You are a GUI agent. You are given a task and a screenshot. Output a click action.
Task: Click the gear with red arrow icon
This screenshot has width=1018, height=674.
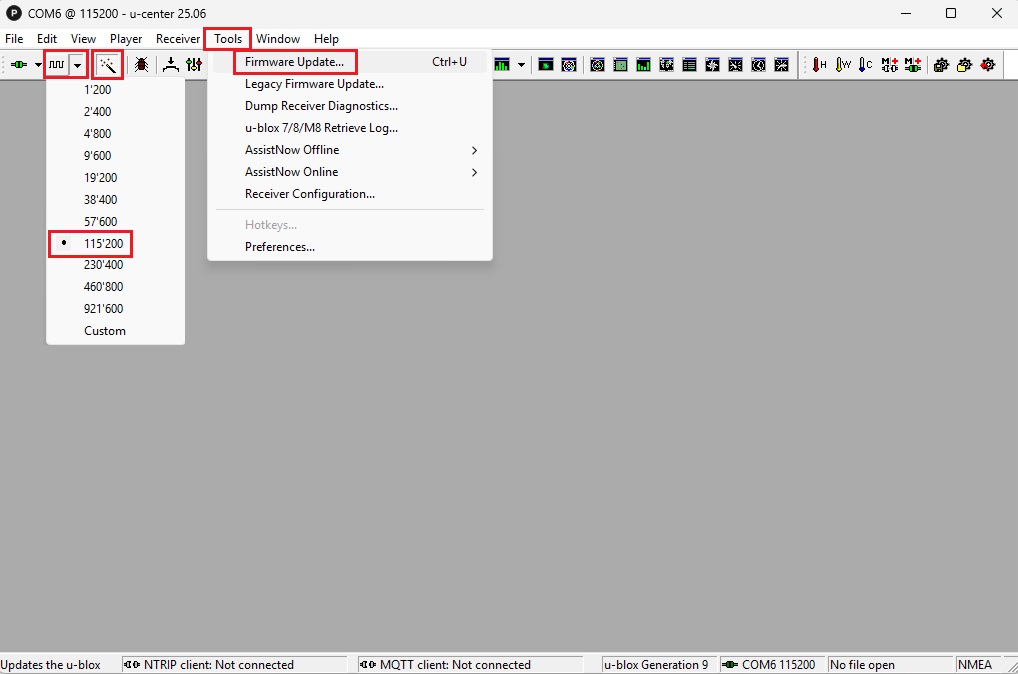(x=988, y=65)
